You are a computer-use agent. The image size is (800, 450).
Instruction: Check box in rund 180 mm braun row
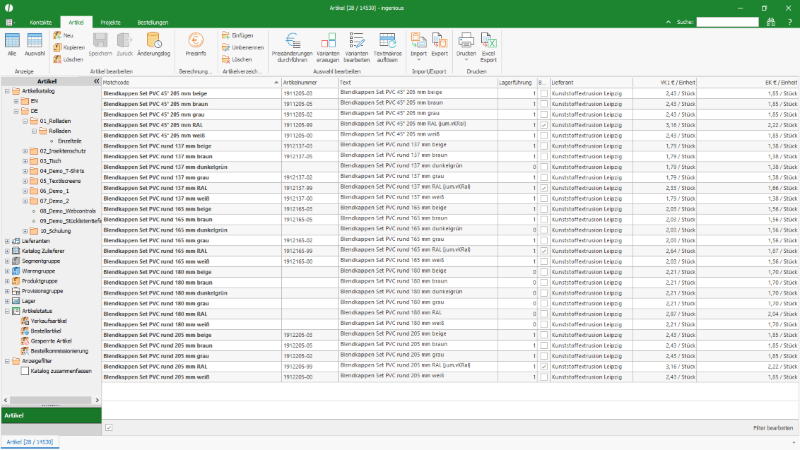(544, 282)
